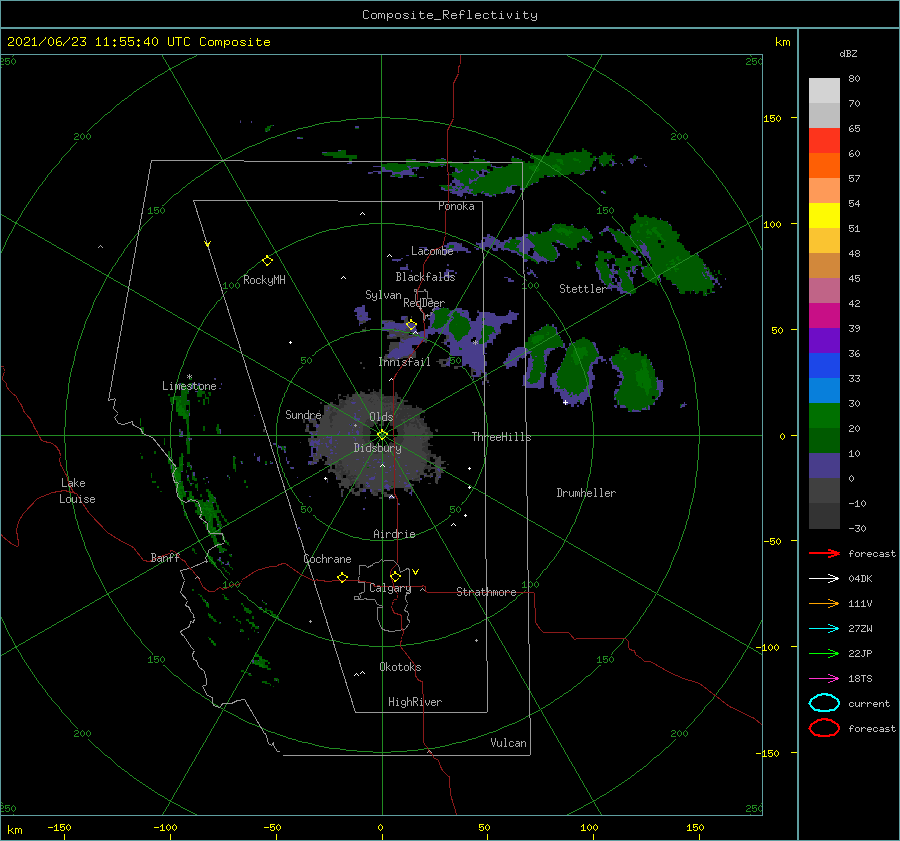The height and width of the screenshot is (841, 900).
Task: Click the Vulcan town label
Action: (509, 743)
